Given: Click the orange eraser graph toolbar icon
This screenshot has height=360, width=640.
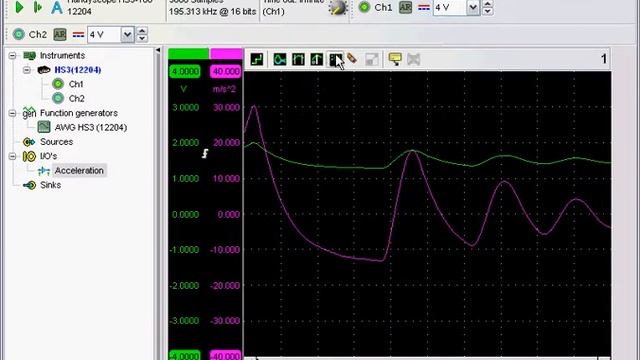Looking at the screenshot, I should click(352, 59).
